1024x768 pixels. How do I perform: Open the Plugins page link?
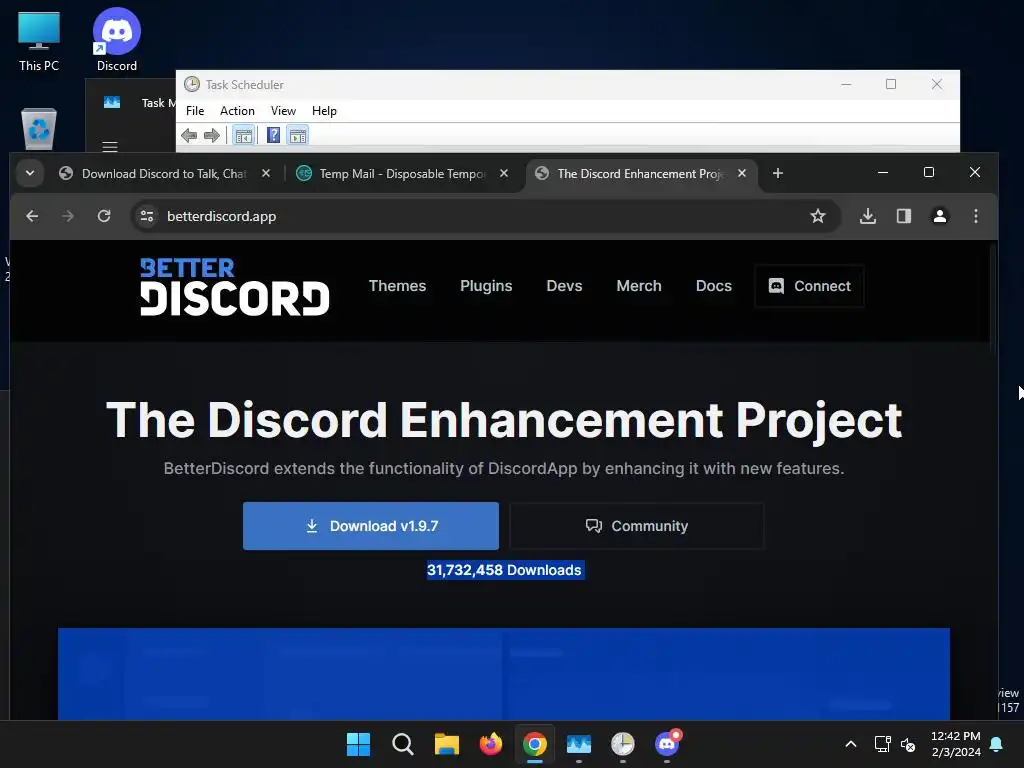click(x=486, y=286)
